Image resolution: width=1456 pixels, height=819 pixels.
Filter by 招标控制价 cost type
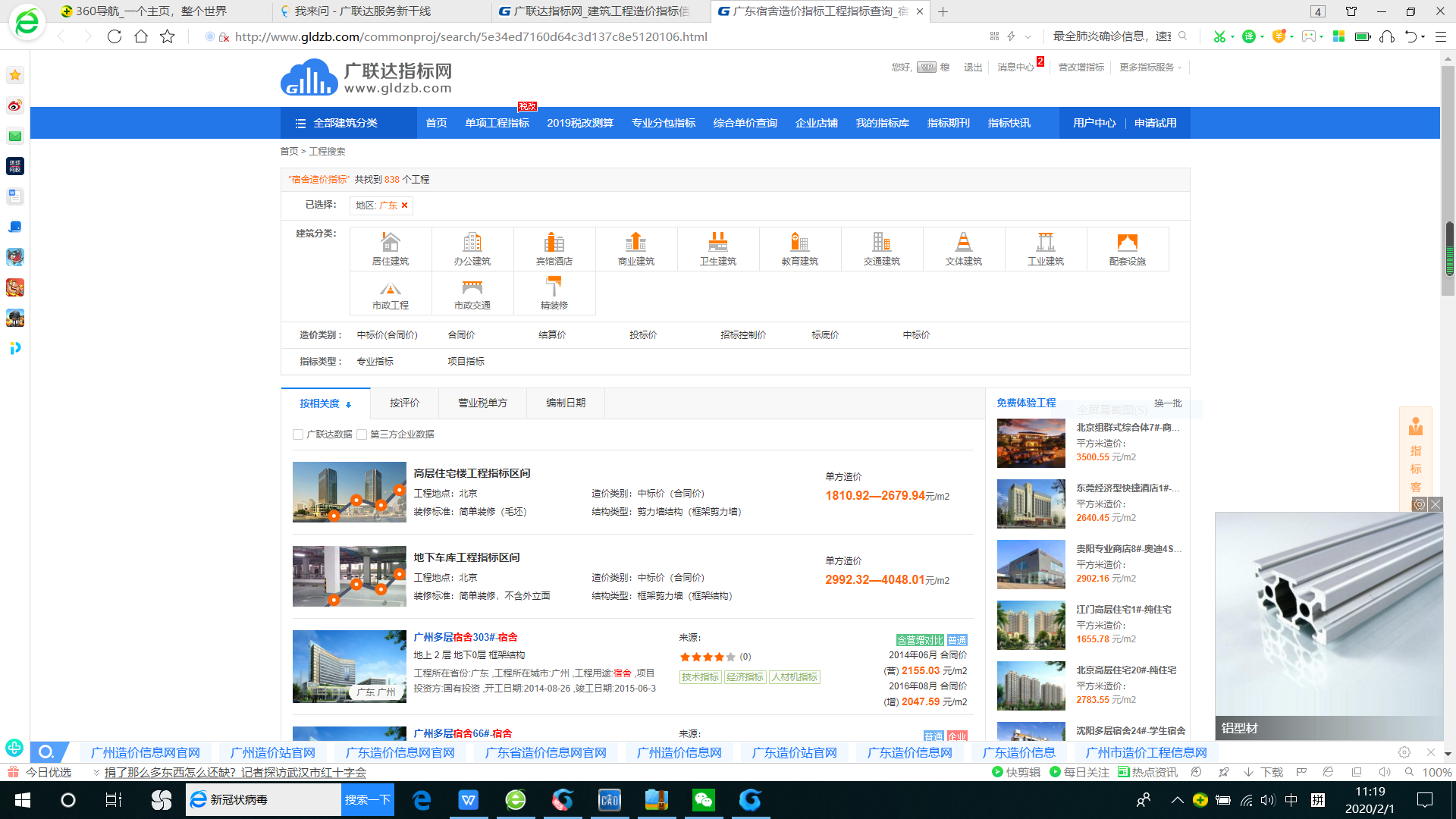point(743,335)
